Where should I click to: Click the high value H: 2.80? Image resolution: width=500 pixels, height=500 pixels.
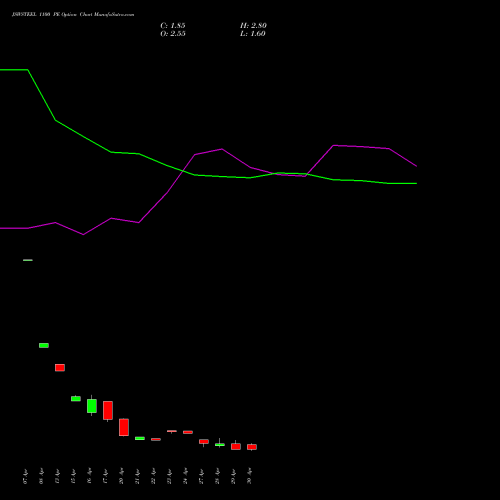[253, 26]
